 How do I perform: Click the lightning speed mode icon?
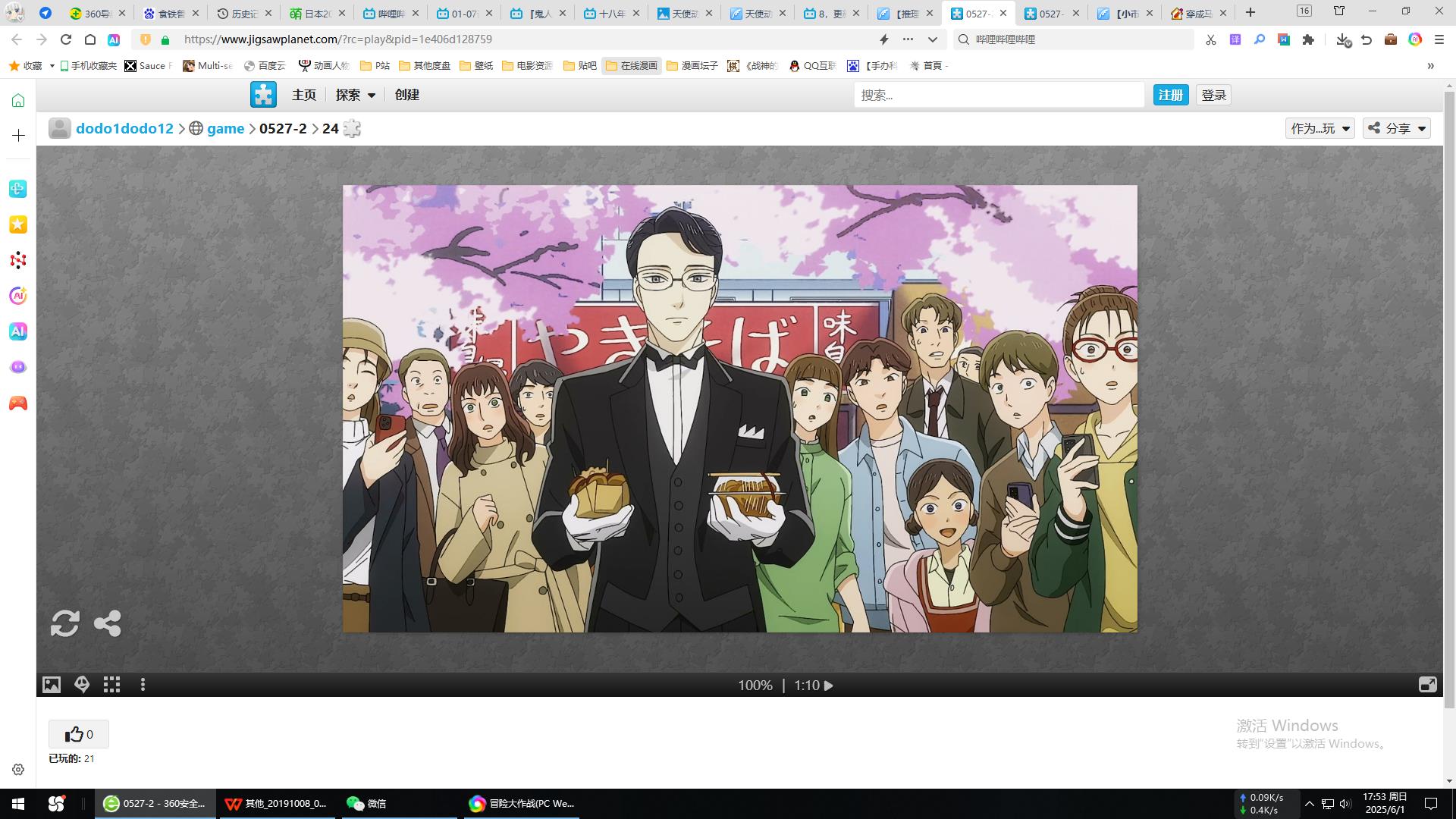[x=883, y=39]
